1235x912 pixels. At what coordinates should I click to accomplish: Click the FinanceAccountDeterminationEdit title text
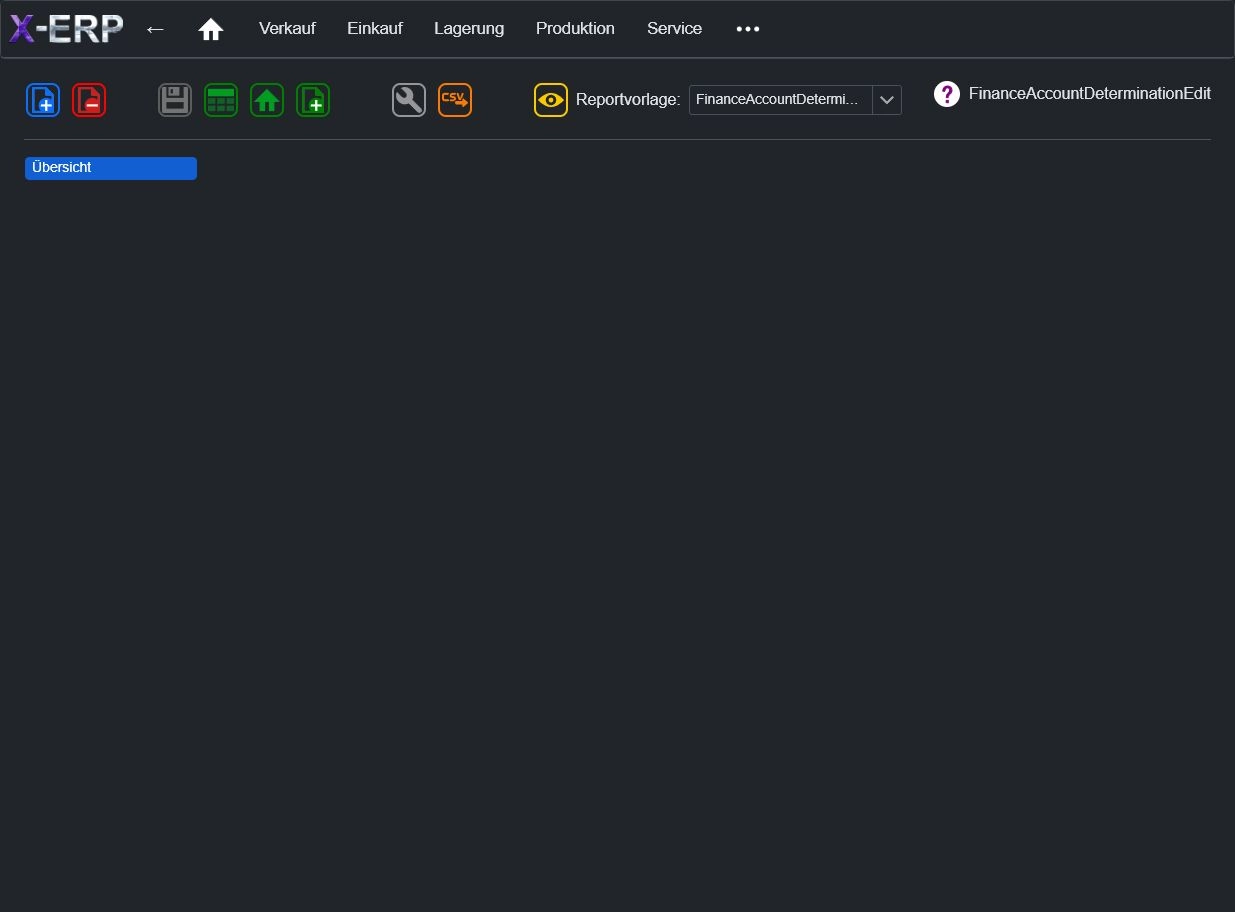coord(1090,94)
